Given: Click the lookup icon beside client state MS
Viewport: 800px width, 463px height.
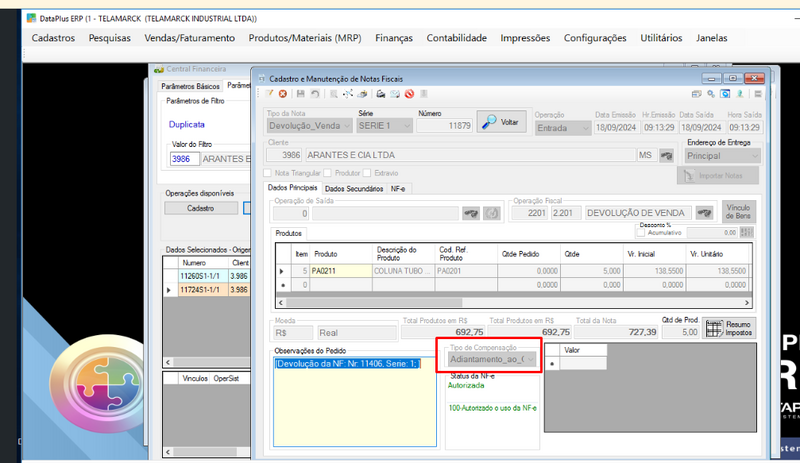Looking at the screenshot, I should click(666, 155).
